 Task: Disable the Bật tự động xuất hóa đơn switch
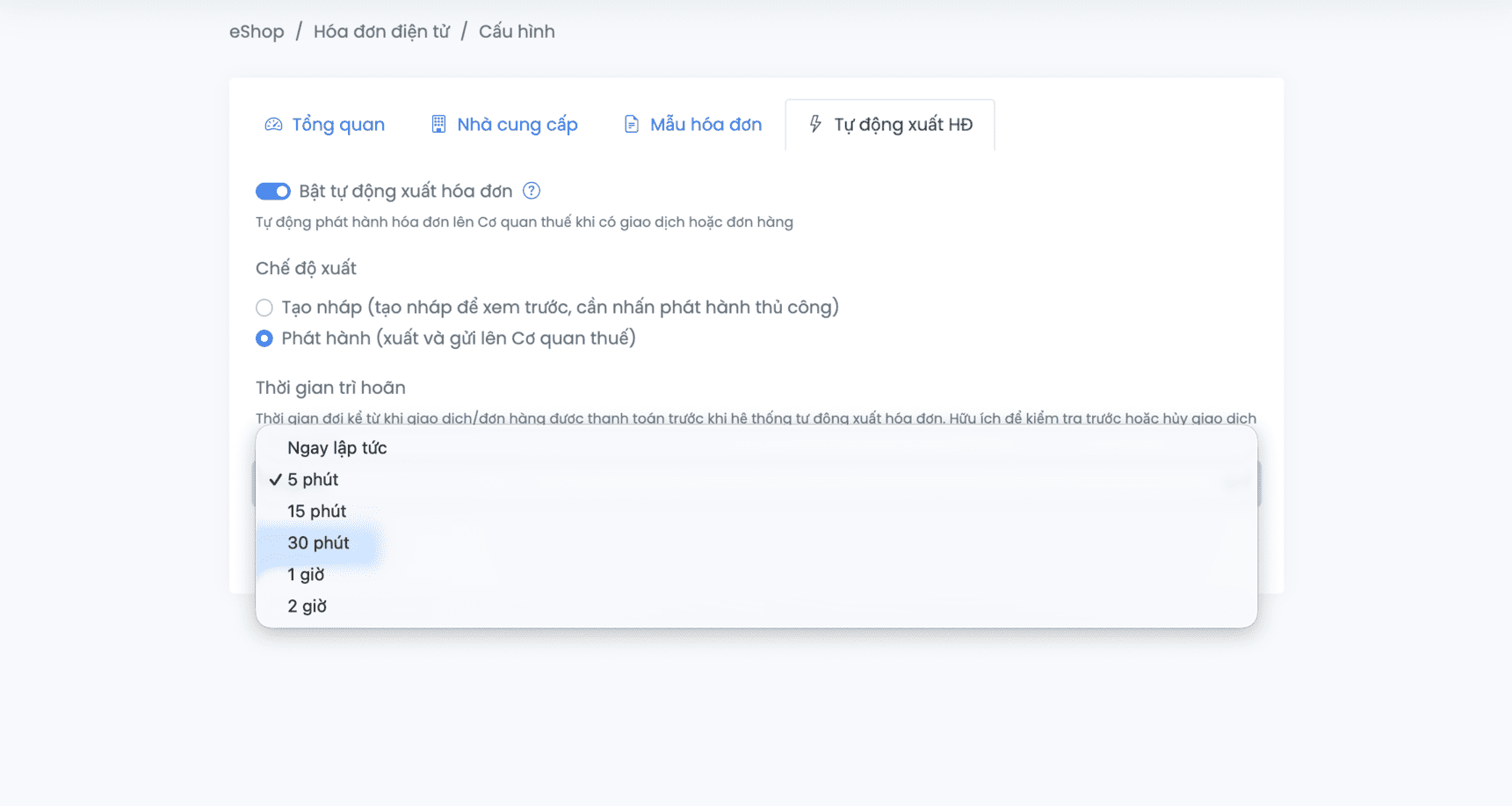pyautogui.click(x=272, y=192)
